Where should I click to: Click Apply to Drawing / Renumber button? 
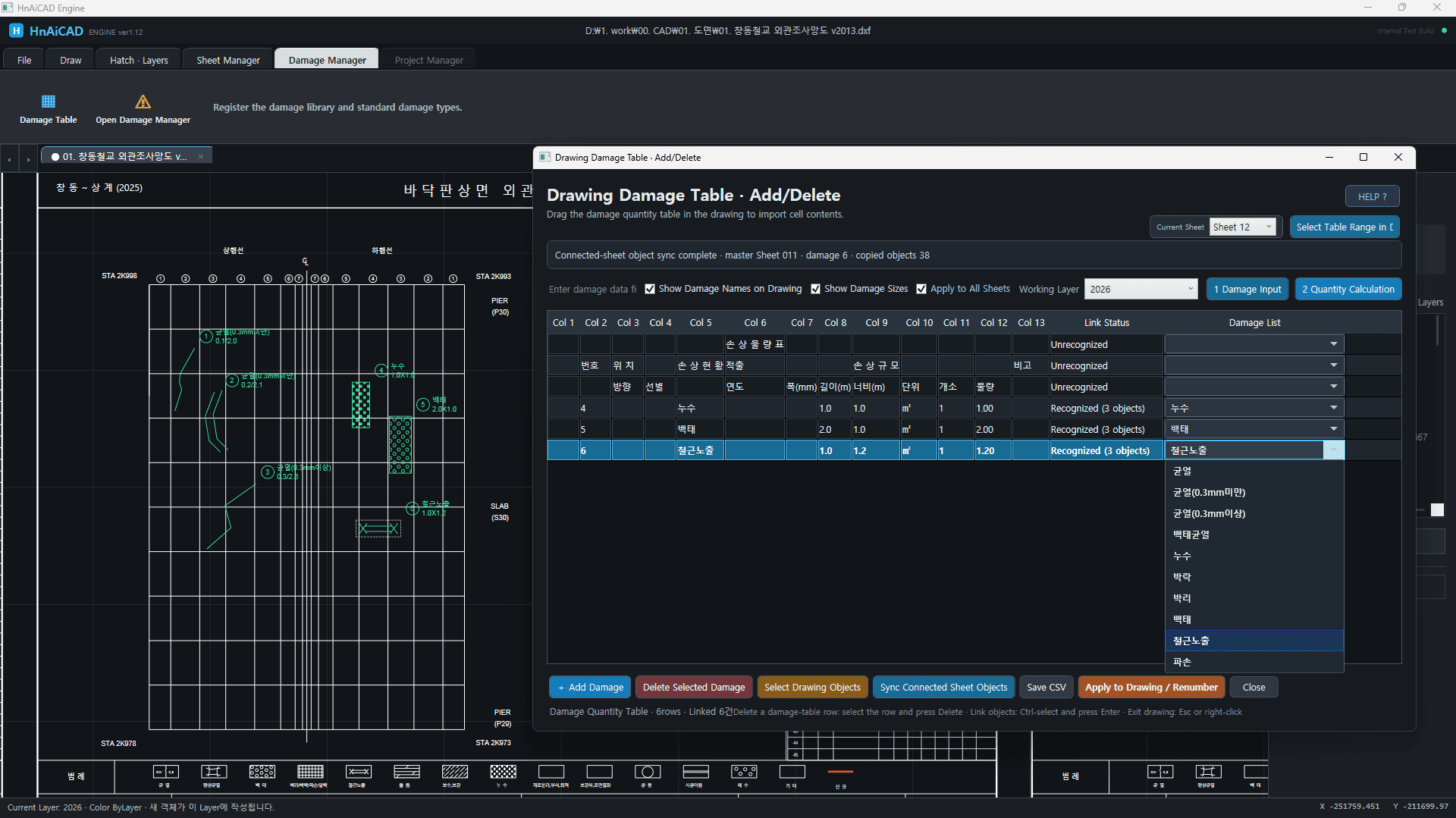1151,687
